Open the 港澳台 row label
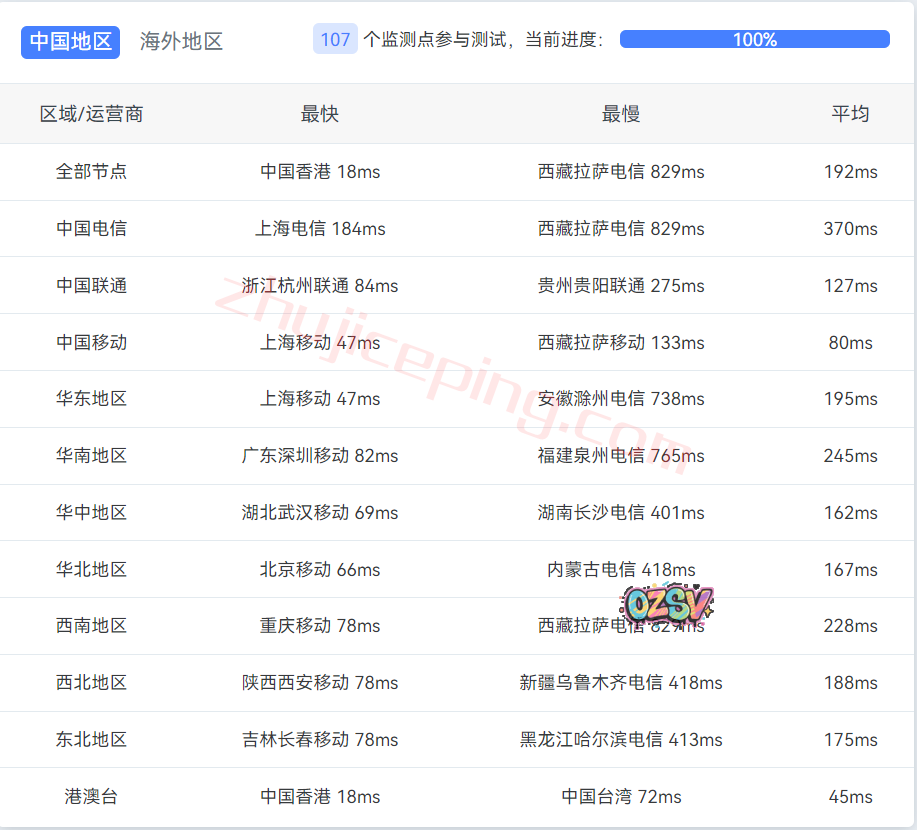 (91, 797)
